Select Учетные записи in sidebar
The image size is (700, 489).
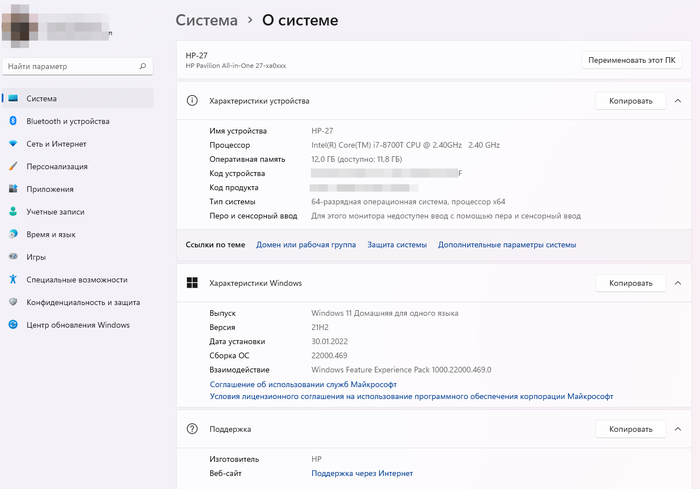pyautogui.click(x=77, y=212)
